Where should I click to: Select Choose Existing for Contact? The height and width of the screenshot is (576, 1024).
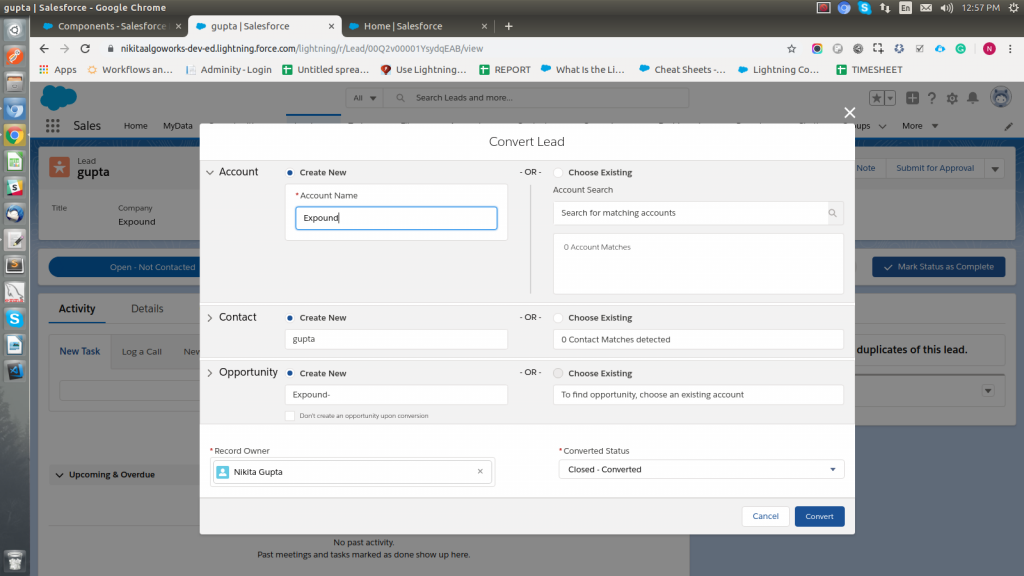pyautogui.click(x=558, y=318)
